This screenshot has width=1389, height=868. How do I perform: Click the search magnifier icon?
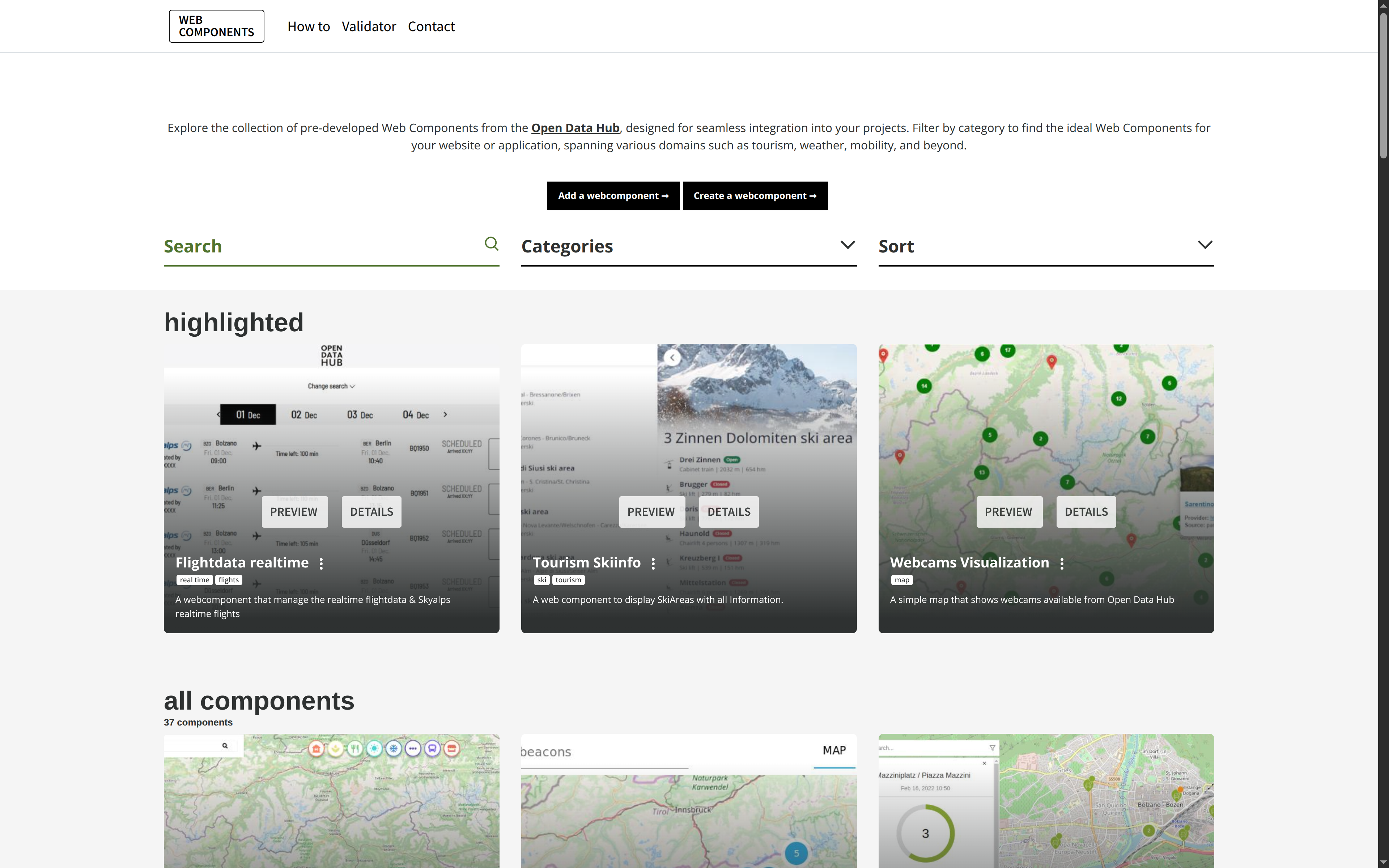pos(491,244)
